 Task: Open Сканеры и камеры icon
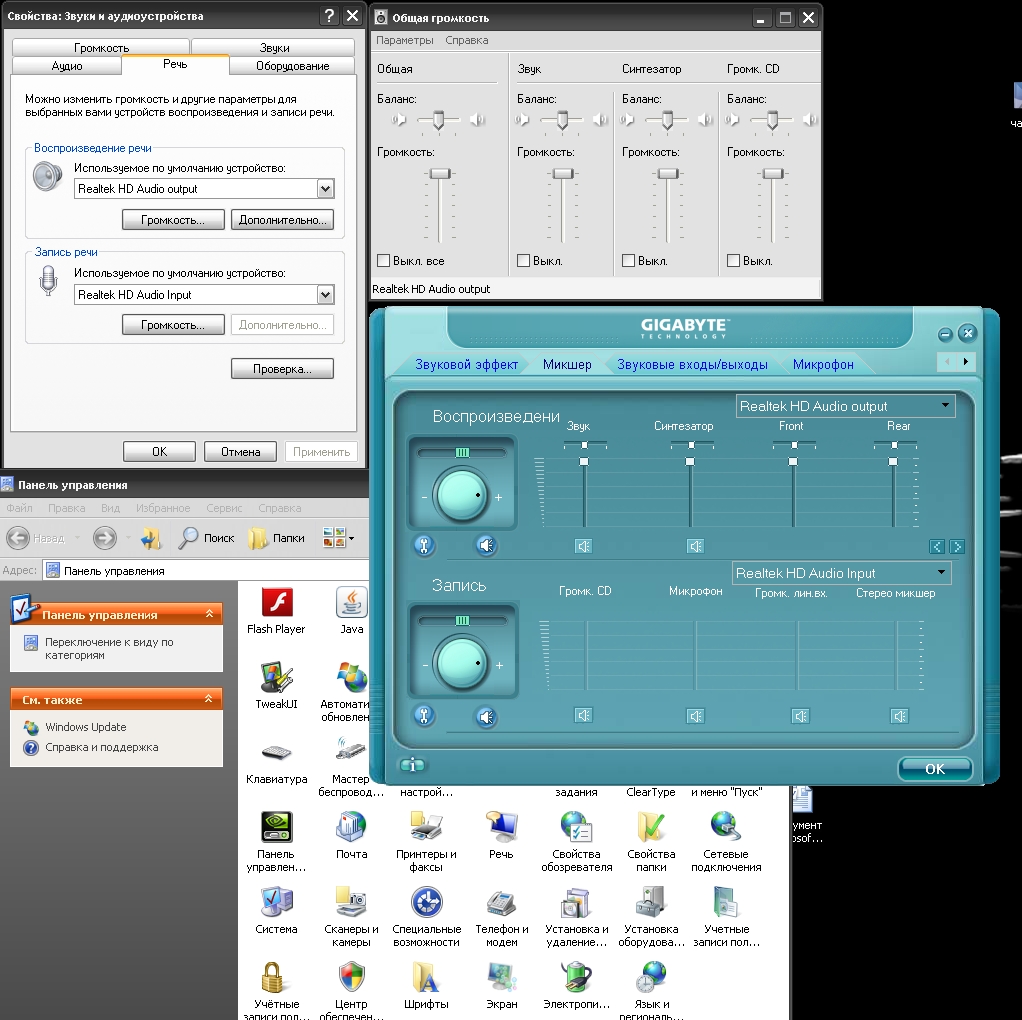pos(351,902)
